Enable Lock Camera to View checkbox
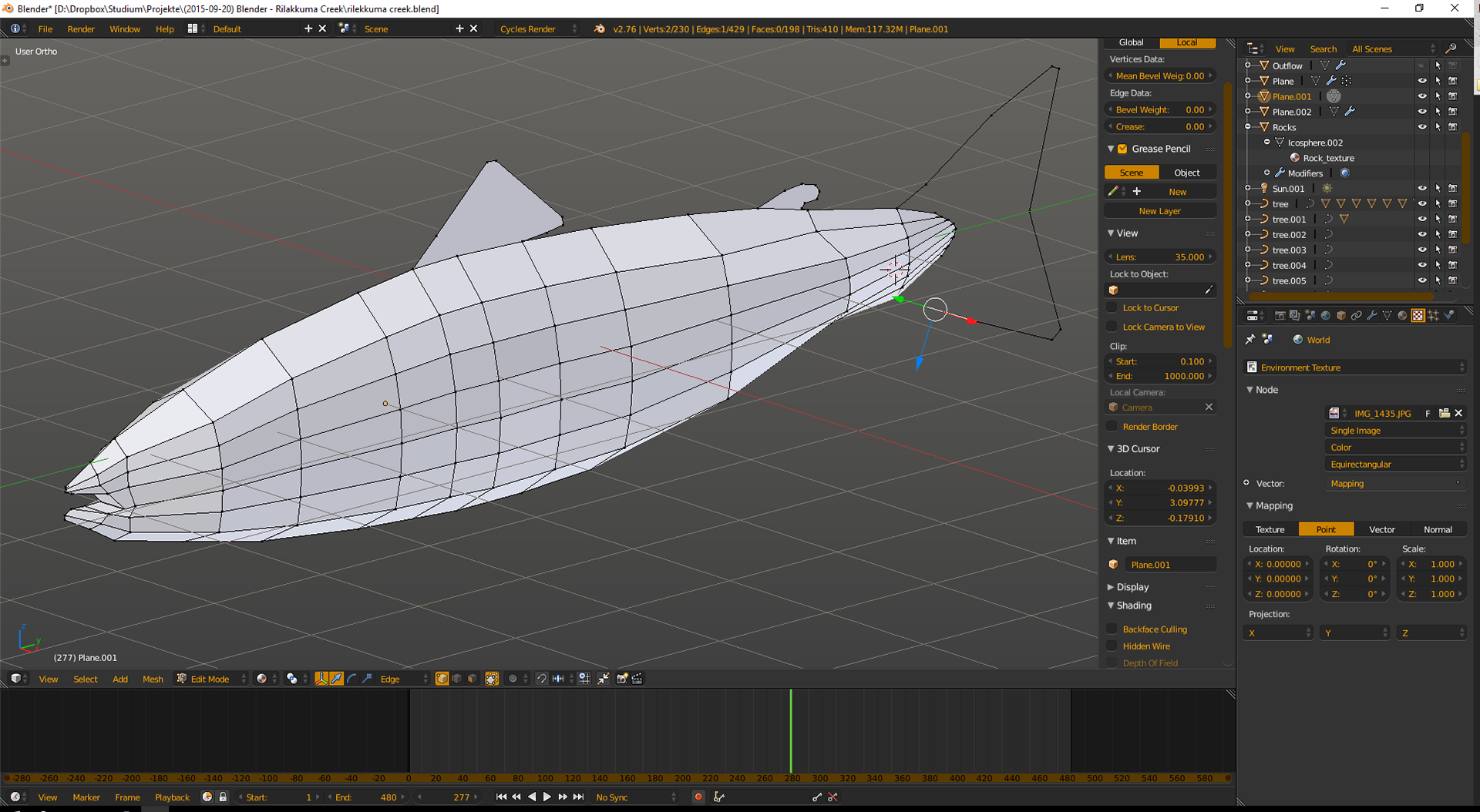The image size is (1480, 812). click(x=1112, y=327)
